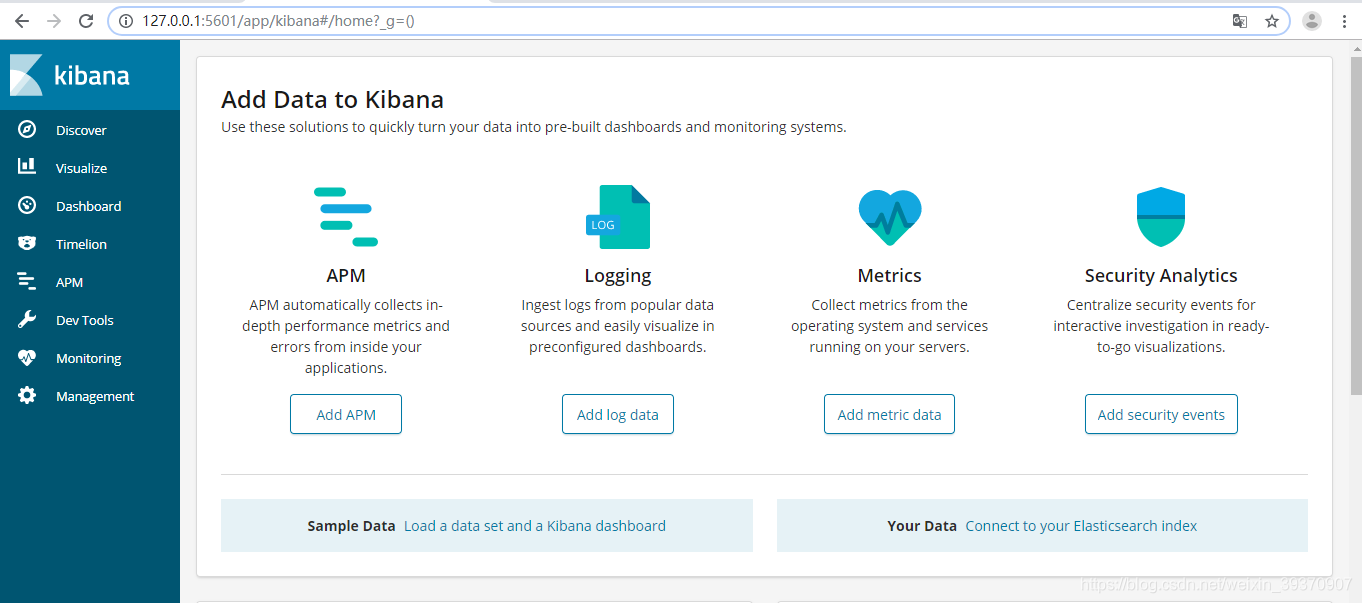Click the APM card title text
The width and height of the screenshot is (1362, 603).
click(346, 275)
